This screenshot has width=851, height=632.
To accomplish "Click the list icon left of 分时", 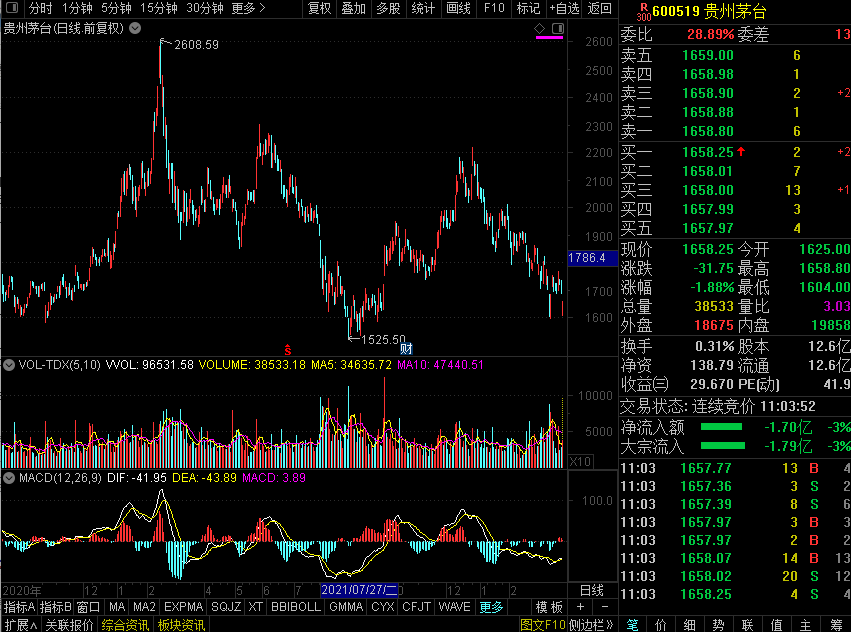I will pos(10,8).
